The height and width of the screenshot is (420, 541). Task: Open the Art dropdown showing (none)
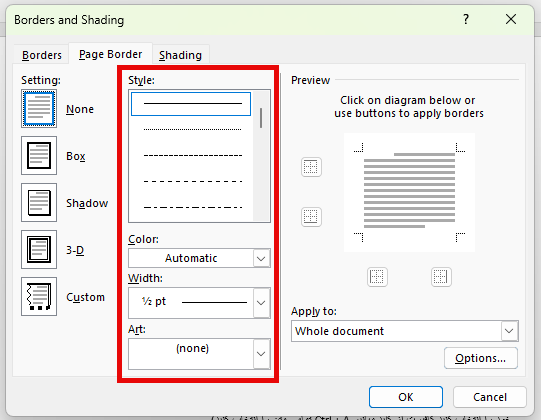(x=199, y=354)
